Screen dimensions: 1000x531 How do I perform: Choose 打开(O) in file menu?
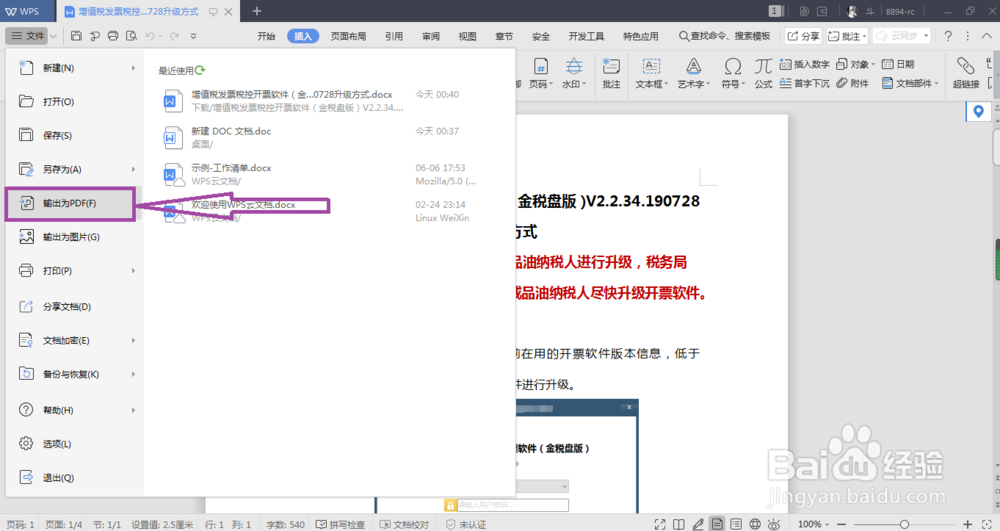tap(74, 101)
